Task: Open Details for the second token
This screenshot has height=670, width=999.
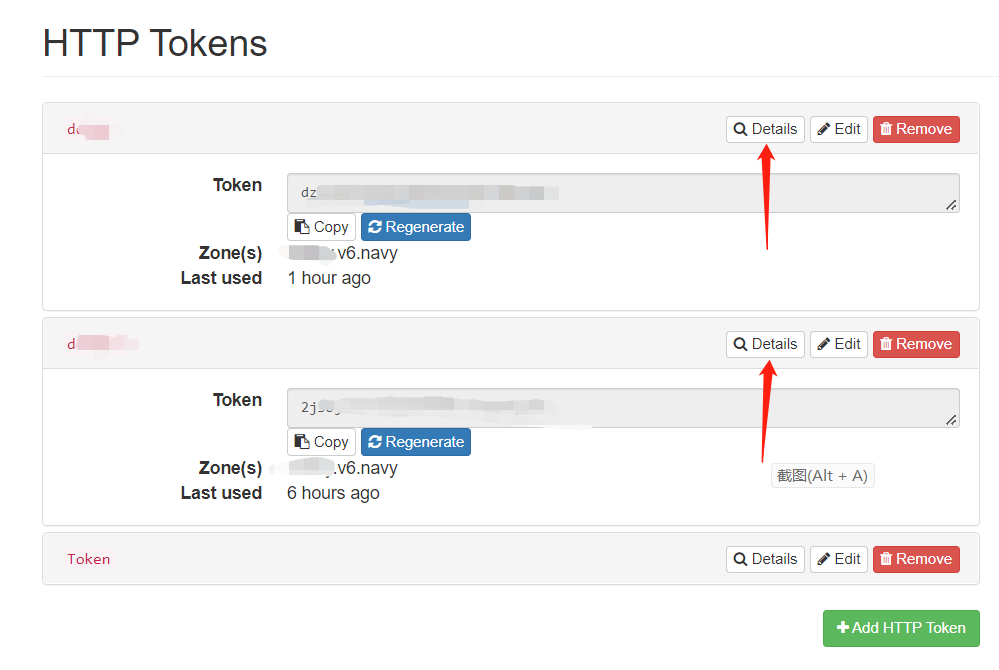Action: 765,344
